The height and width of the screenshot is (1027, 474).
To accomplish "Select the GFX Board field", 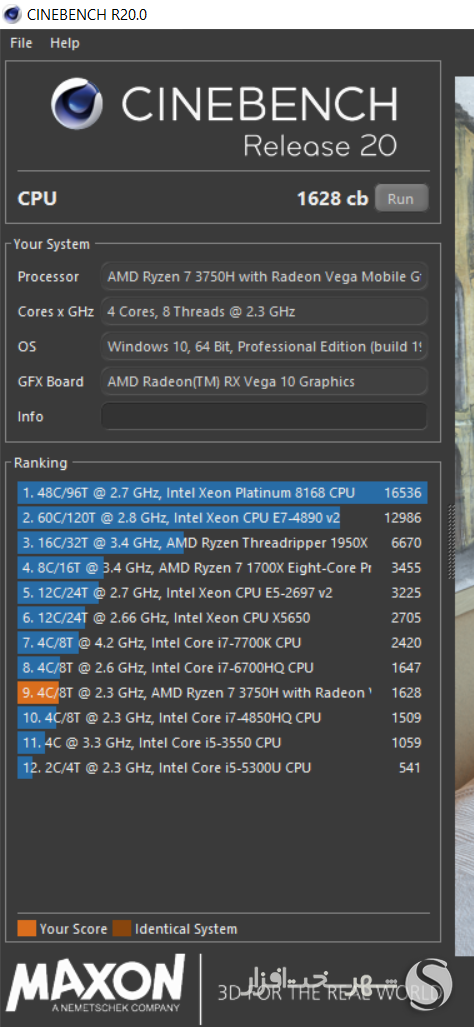I will pyautogui.click(x=264, y=381).
